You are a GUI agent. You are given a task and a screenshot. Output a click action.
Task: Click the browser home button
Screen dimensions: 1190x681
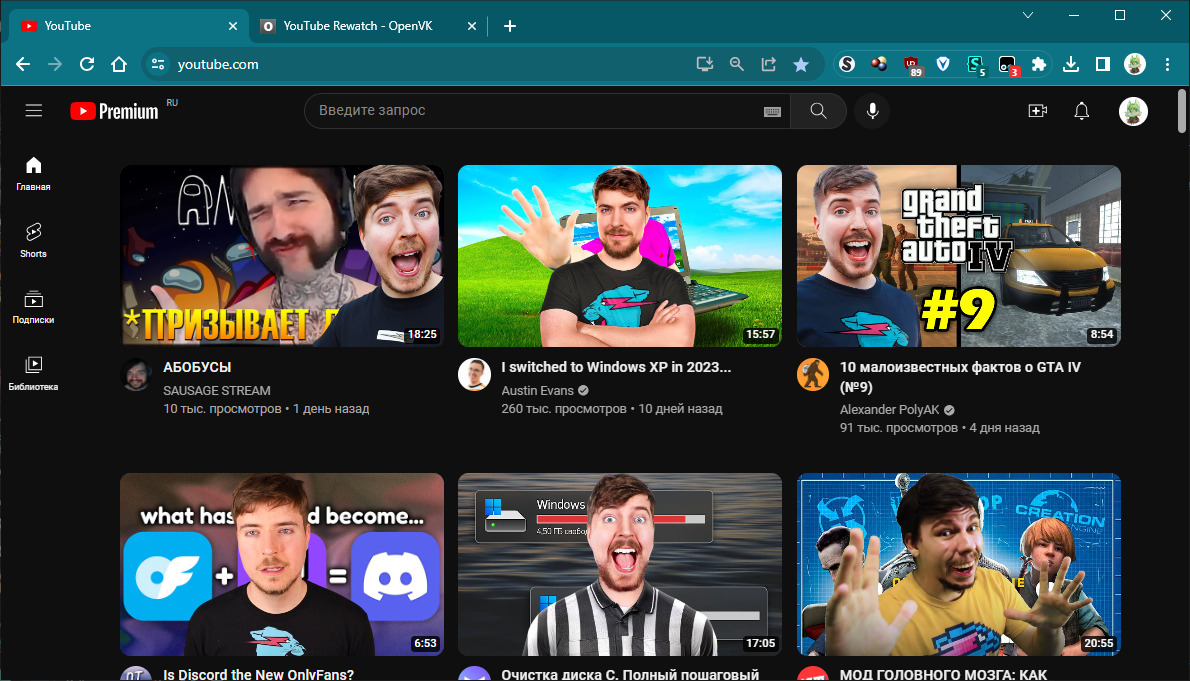point(119,65)
